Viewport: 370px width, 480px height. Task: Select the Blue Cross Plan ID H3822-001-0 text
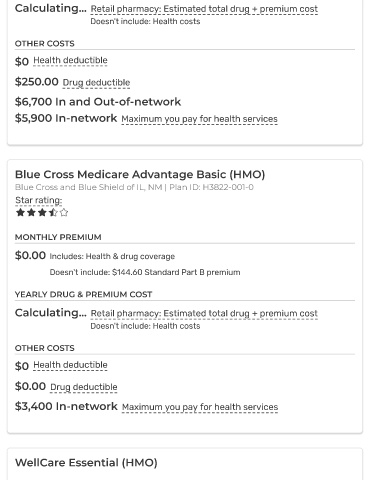tap(211, 187)
